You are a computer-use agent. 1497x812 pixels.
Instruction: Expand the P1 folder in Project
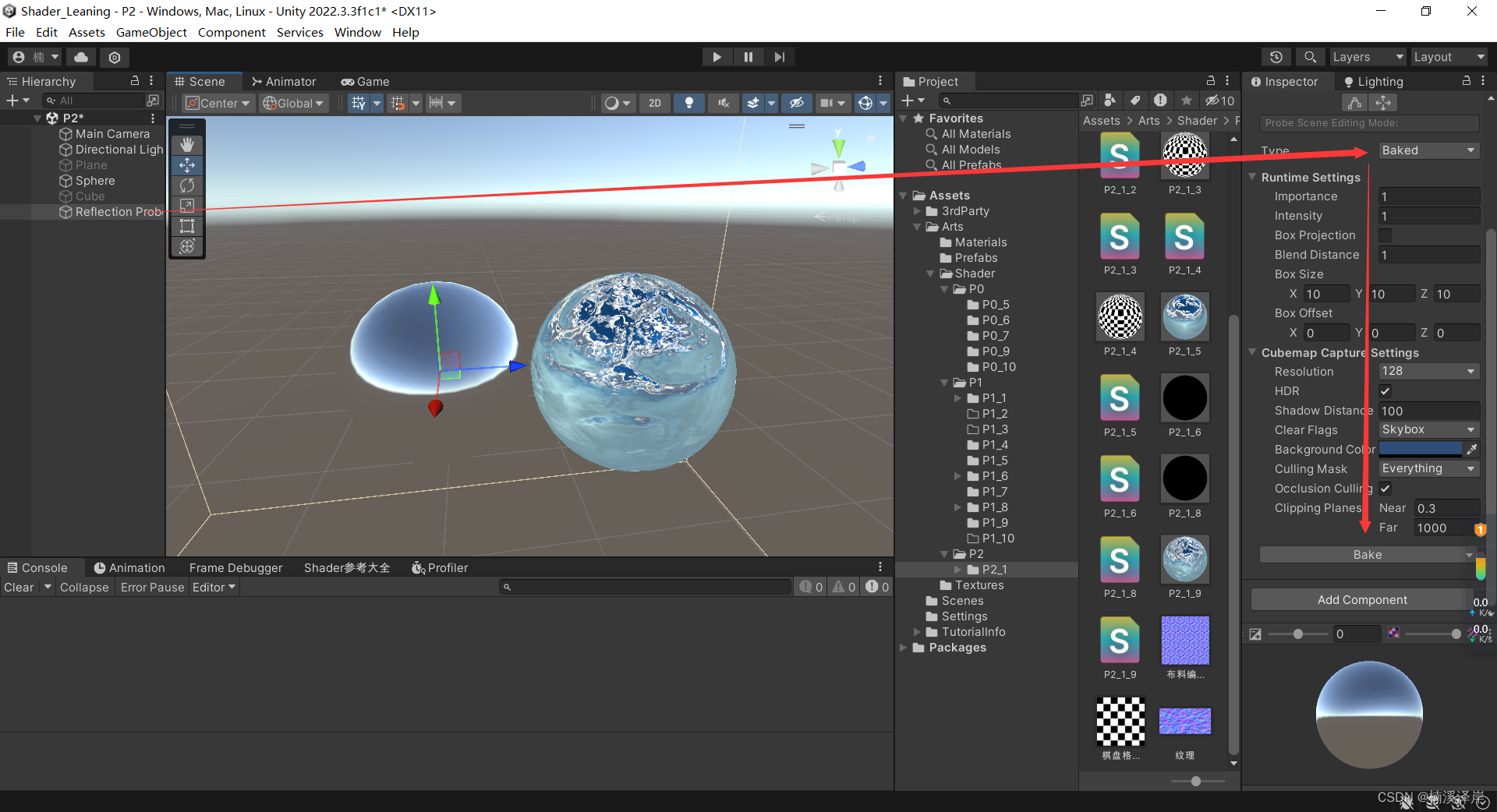(944, 382)
